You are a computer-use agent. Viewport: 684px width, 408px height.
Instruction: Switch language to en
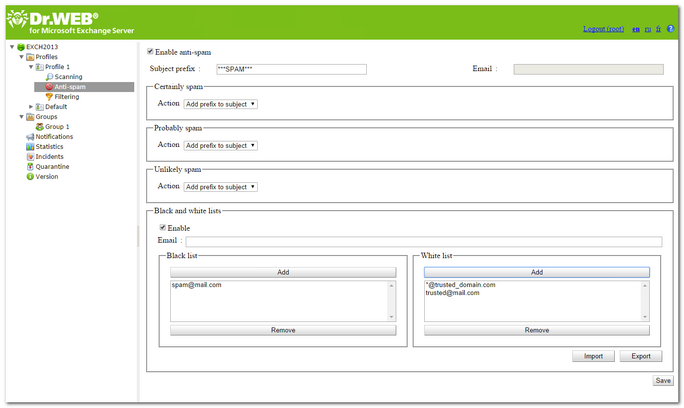point(636,29)
